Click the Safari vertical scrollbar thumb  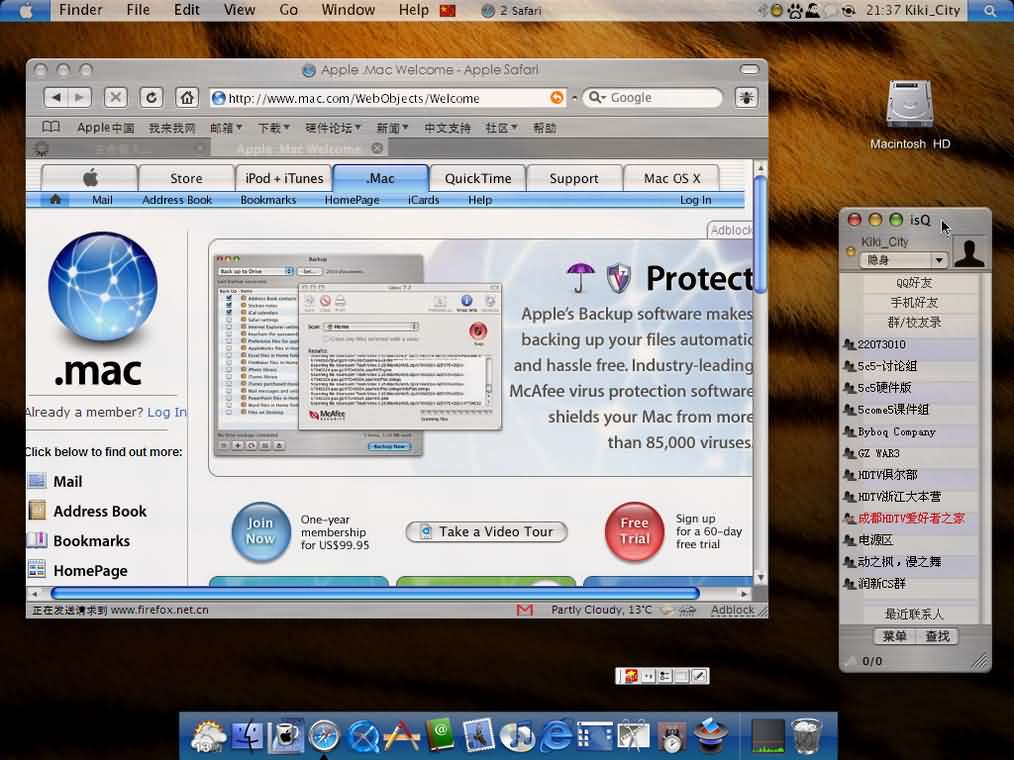point(760,233)
